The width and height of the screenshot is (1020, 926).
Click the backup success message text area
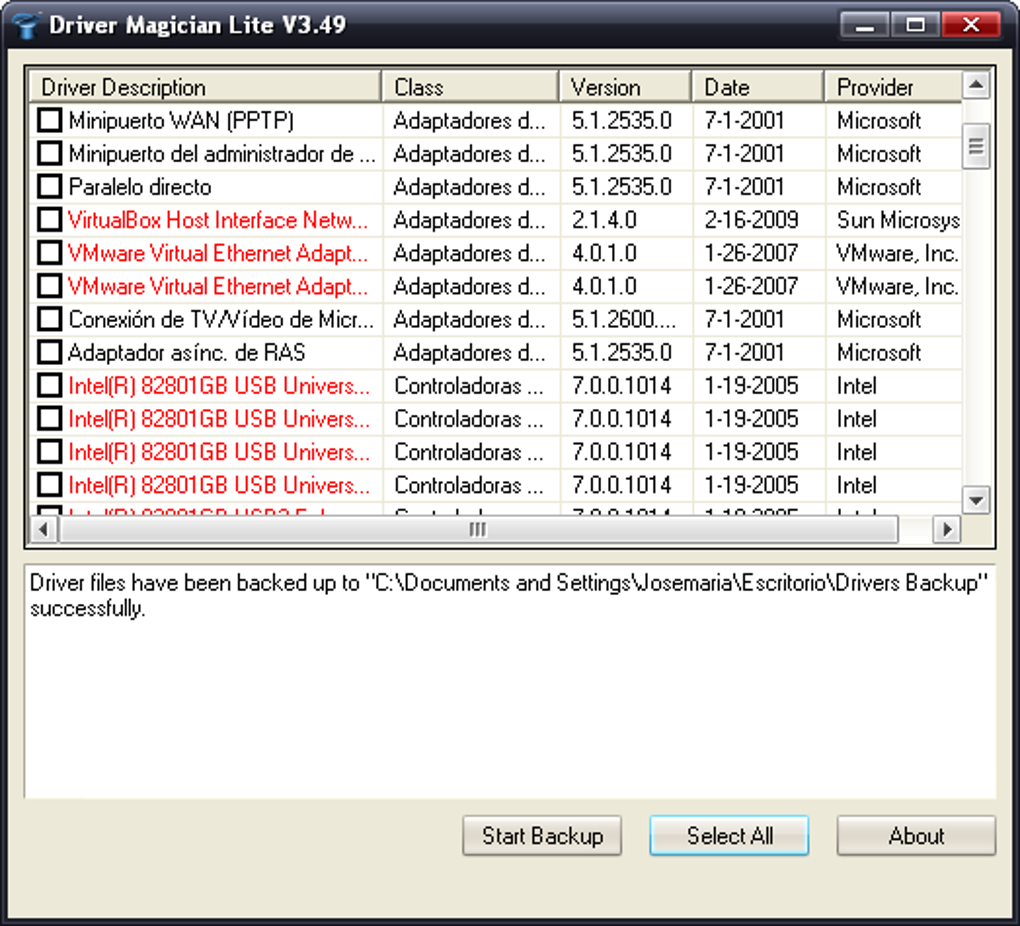[510, 681]
